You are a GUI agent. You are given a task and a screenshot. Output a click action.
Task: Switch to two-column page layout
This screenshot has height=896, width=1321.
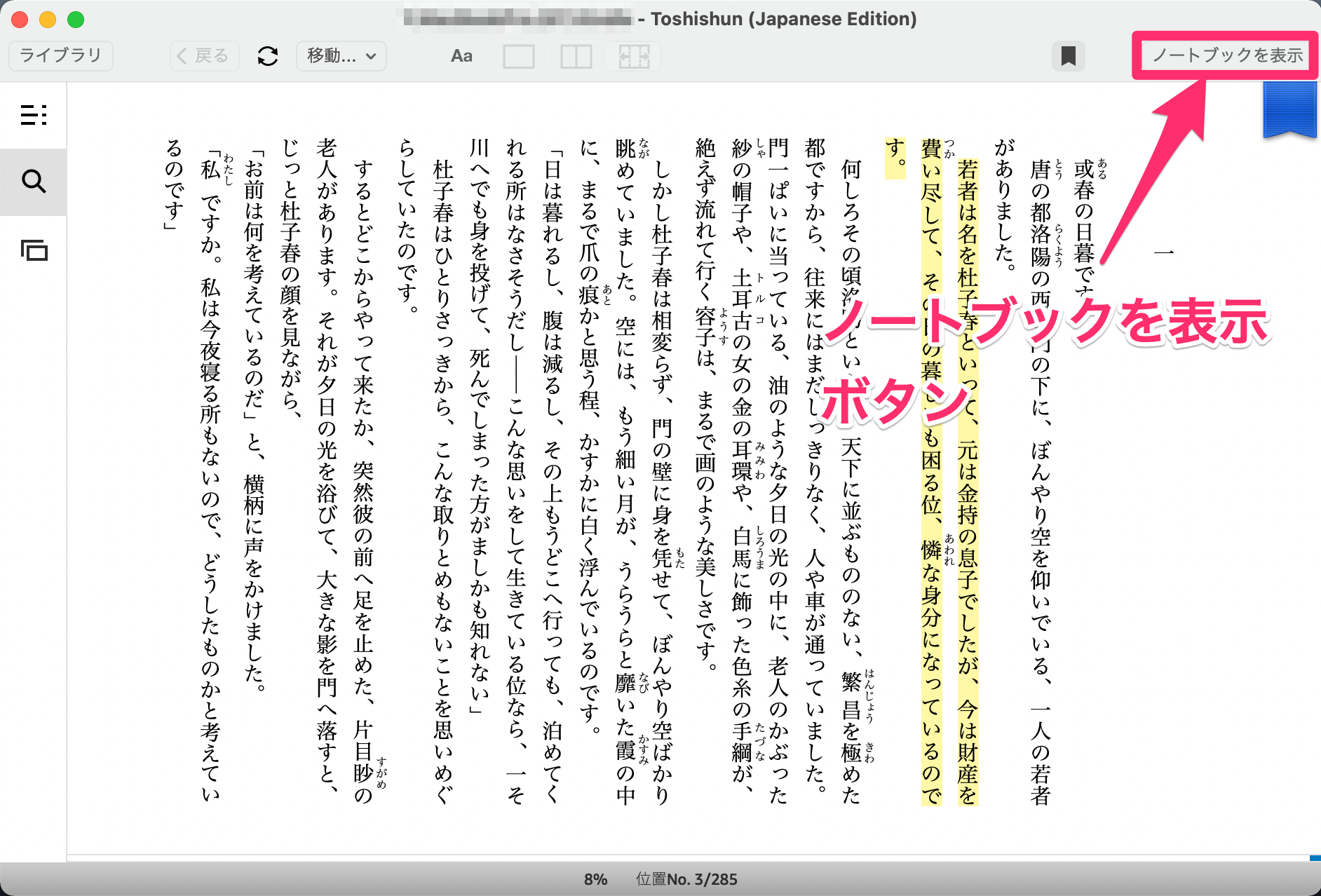pos(576,56)
